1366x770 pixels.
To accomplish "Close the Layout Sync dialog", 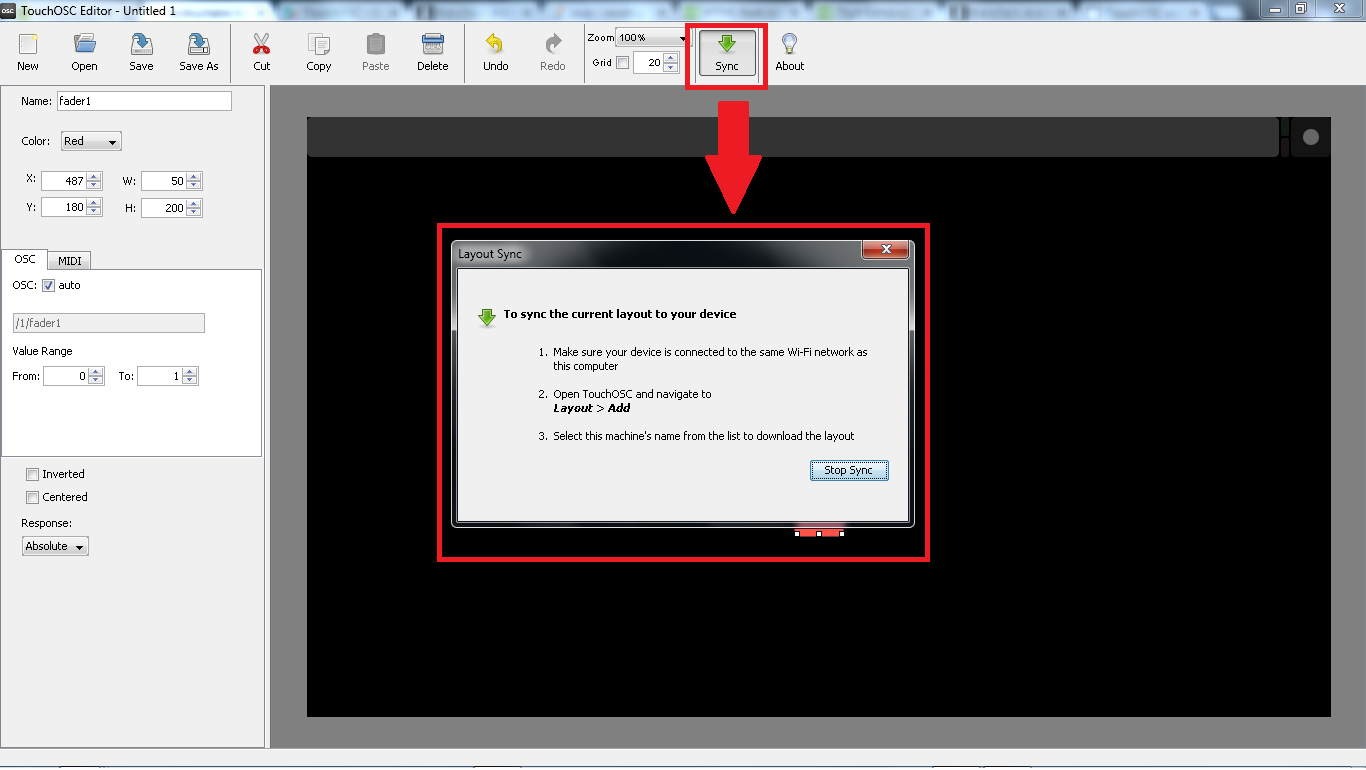I will pos(885,250).
